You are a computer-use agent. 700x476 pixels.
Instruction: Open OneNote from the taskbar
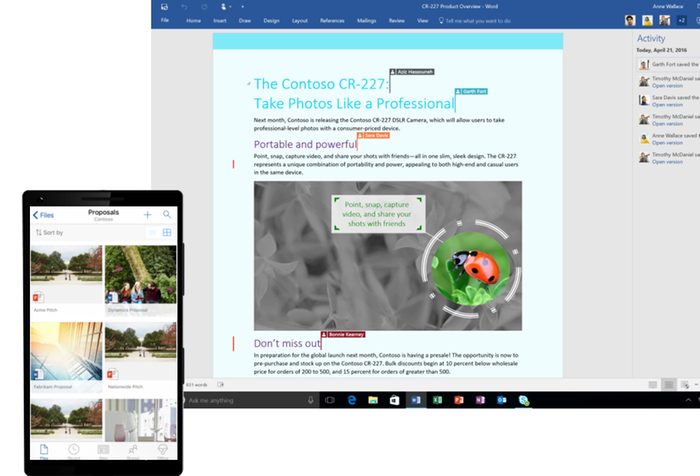pos(480,400)
